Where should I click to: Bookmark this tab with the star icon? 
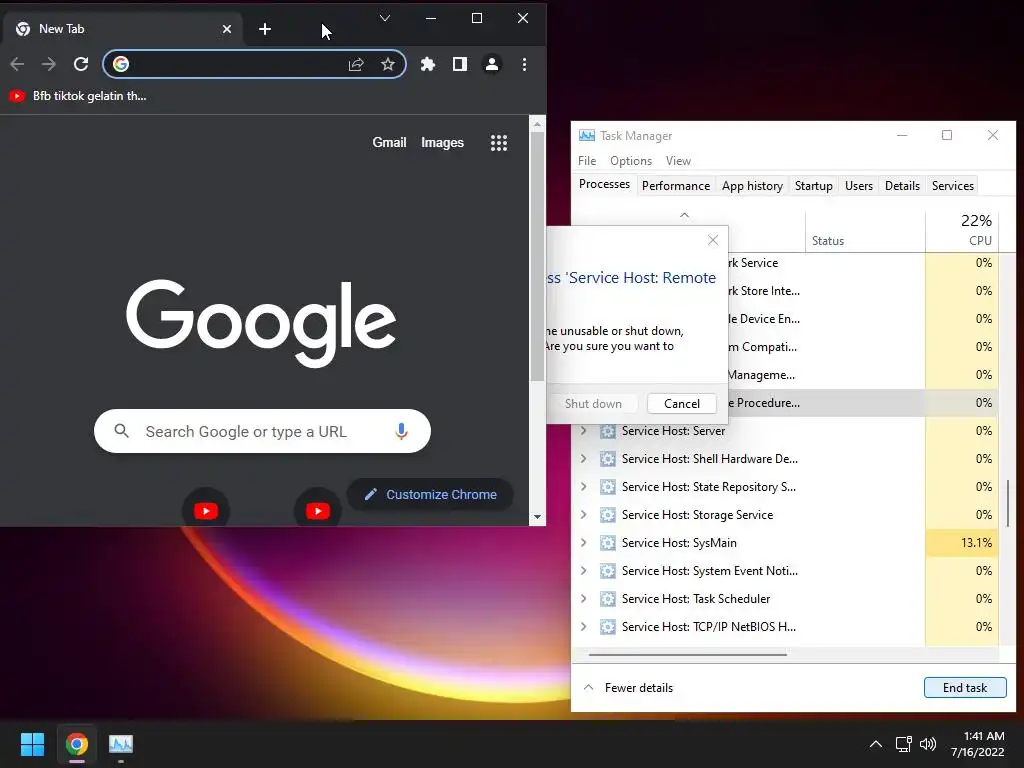click(388, 64)
